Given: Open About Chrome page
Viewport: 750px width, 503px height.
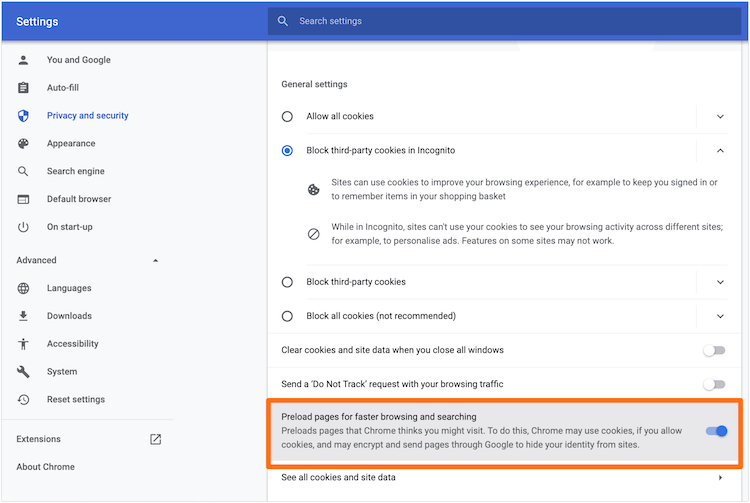Looking at the screenshot, I should pos(45,467).
